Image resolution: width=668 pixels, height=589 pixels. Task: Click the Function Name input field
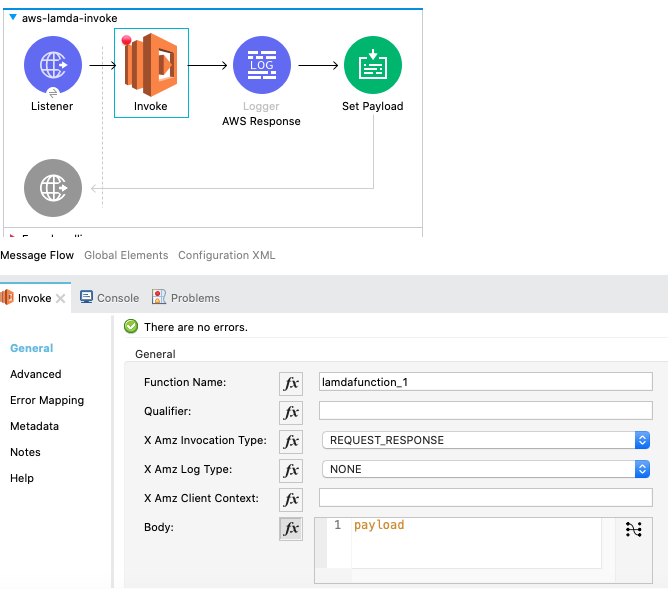coord(485,381)
